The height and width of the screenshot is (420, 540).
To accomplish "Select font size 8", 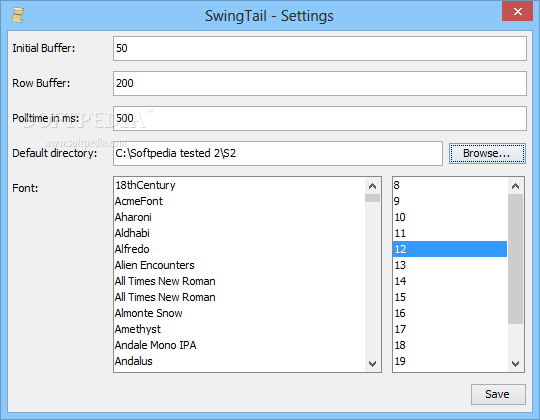I will 450,185.
